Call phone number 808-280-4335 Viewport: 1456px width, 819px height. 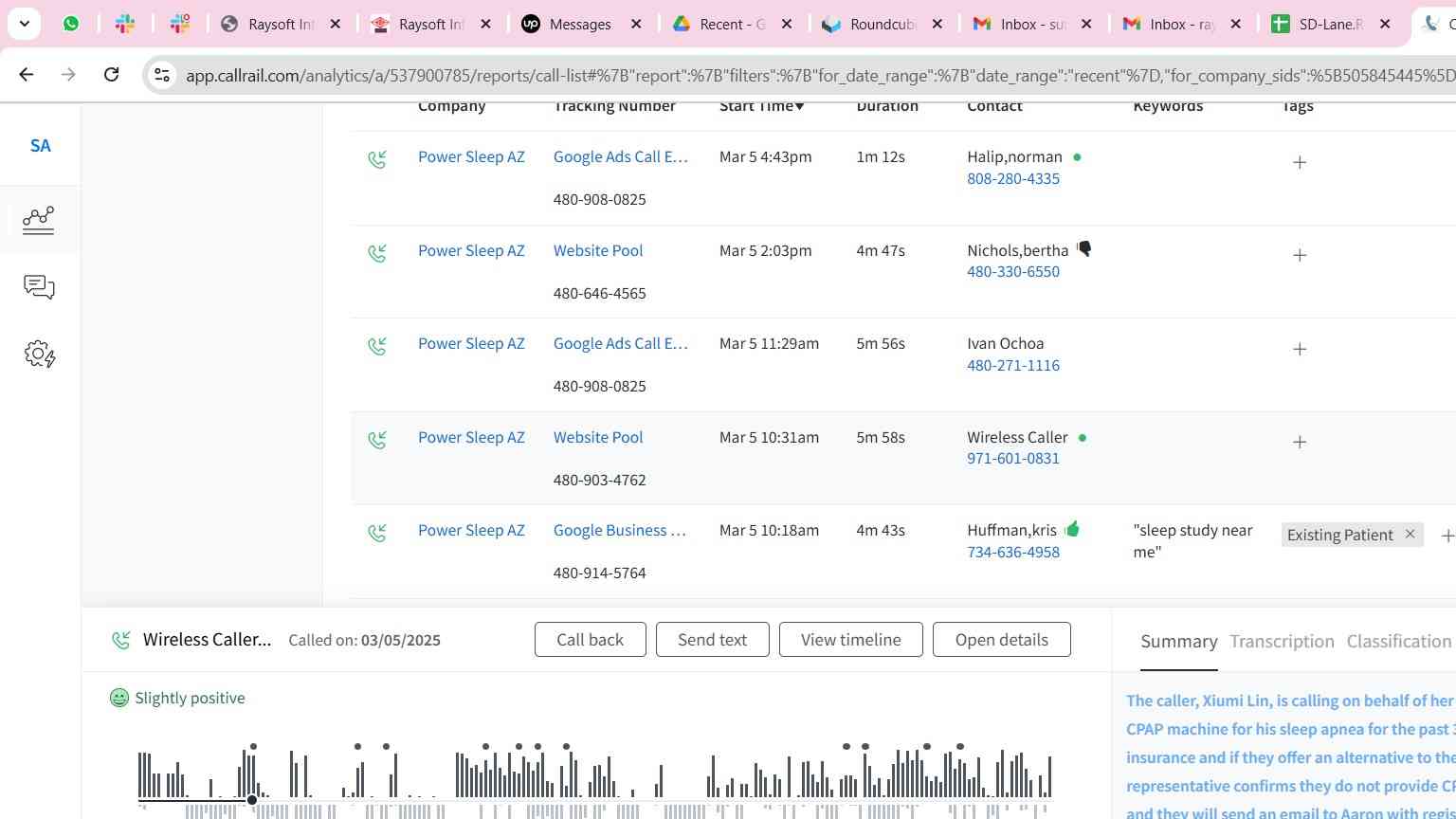[1013, 178]
